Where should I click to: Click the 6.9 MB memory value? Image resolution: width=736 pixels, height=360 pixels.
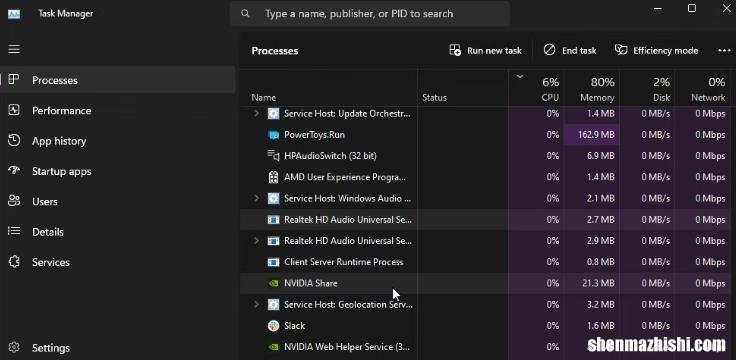pyautogui.click(x=601, y=156)
